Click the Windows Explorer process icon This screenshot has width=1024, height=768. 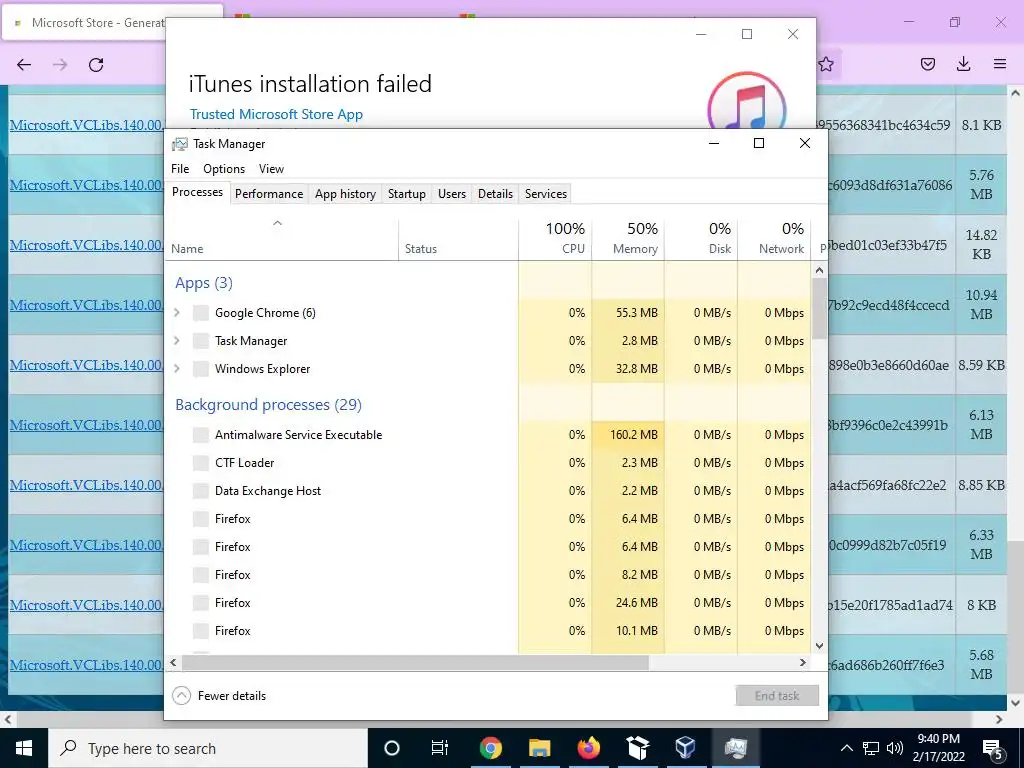(x=200, y=369)
